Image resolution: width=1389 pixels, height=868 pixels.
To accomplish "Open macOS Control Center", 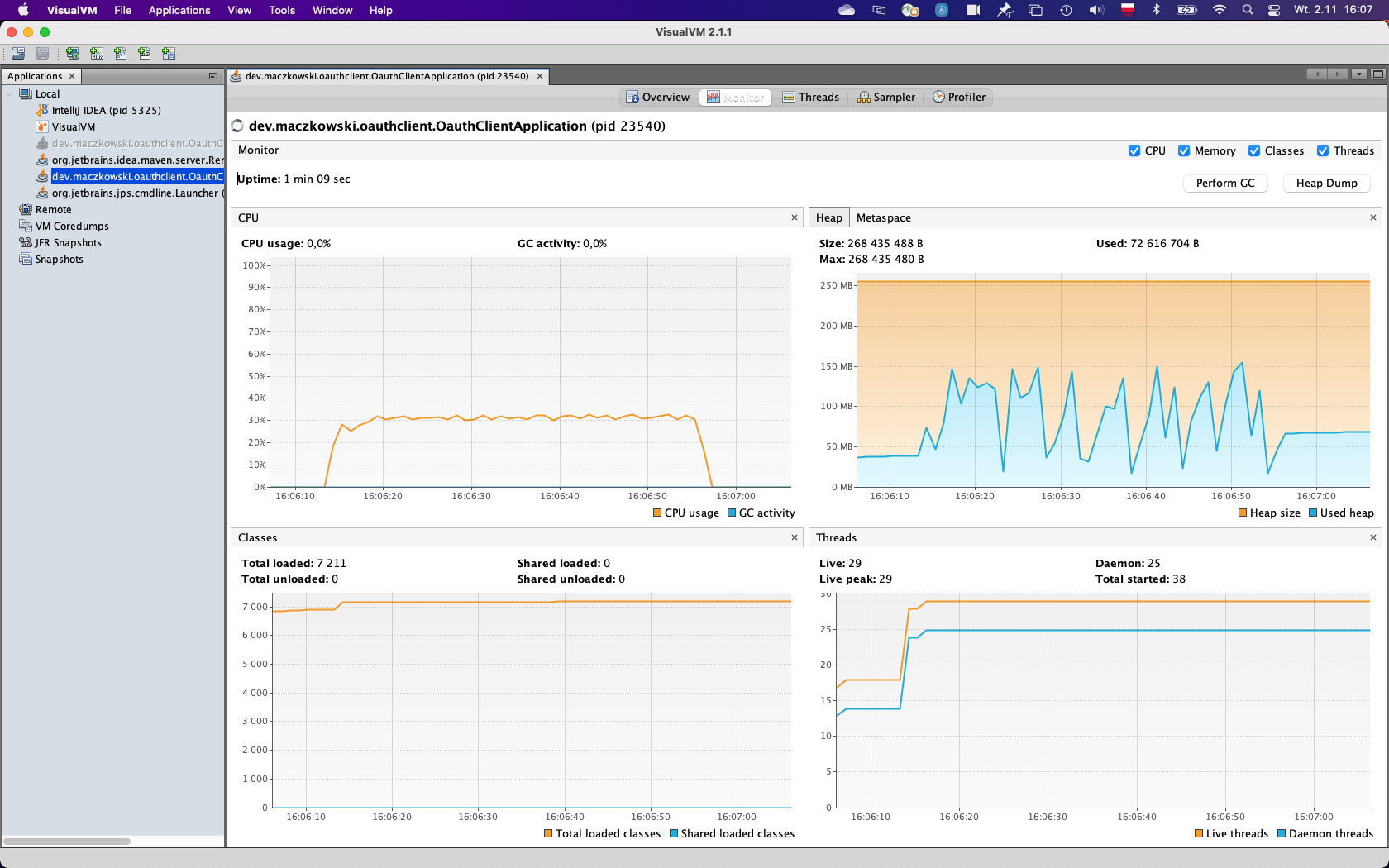I will [1274, 10].
